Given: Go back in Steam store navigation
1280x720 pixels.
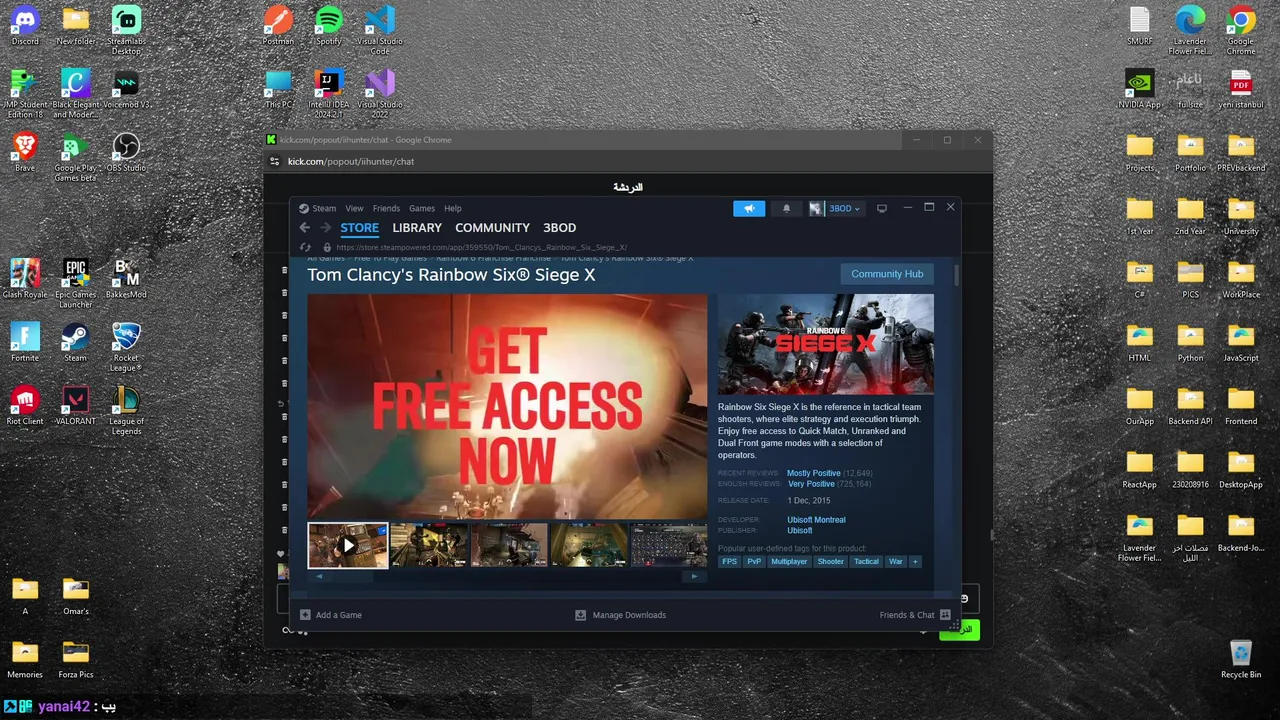Looking at the screenshot, I should [x=305, y=228].
